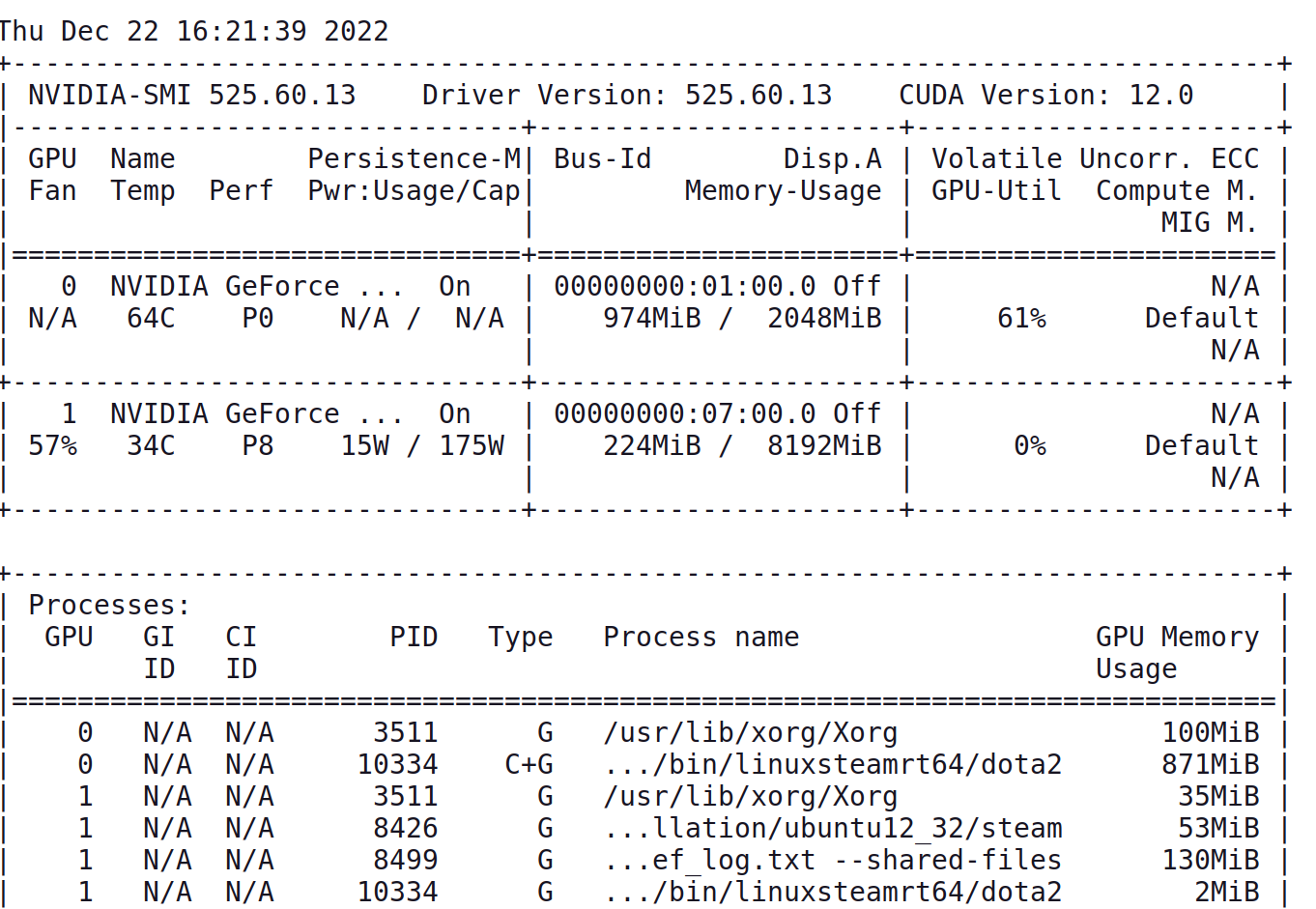Click the performance state 'P8'
Viewport: 1316px width, 909px height.
(258, 445)
